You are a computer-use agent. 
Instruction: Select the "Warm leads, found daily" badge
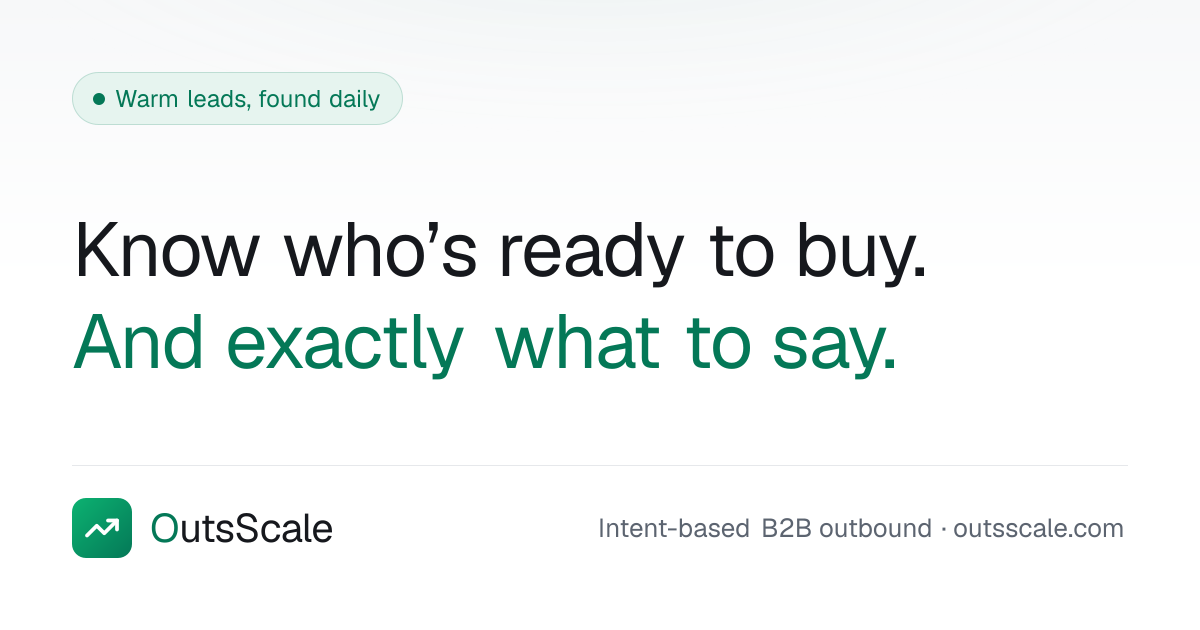[237, 99]
